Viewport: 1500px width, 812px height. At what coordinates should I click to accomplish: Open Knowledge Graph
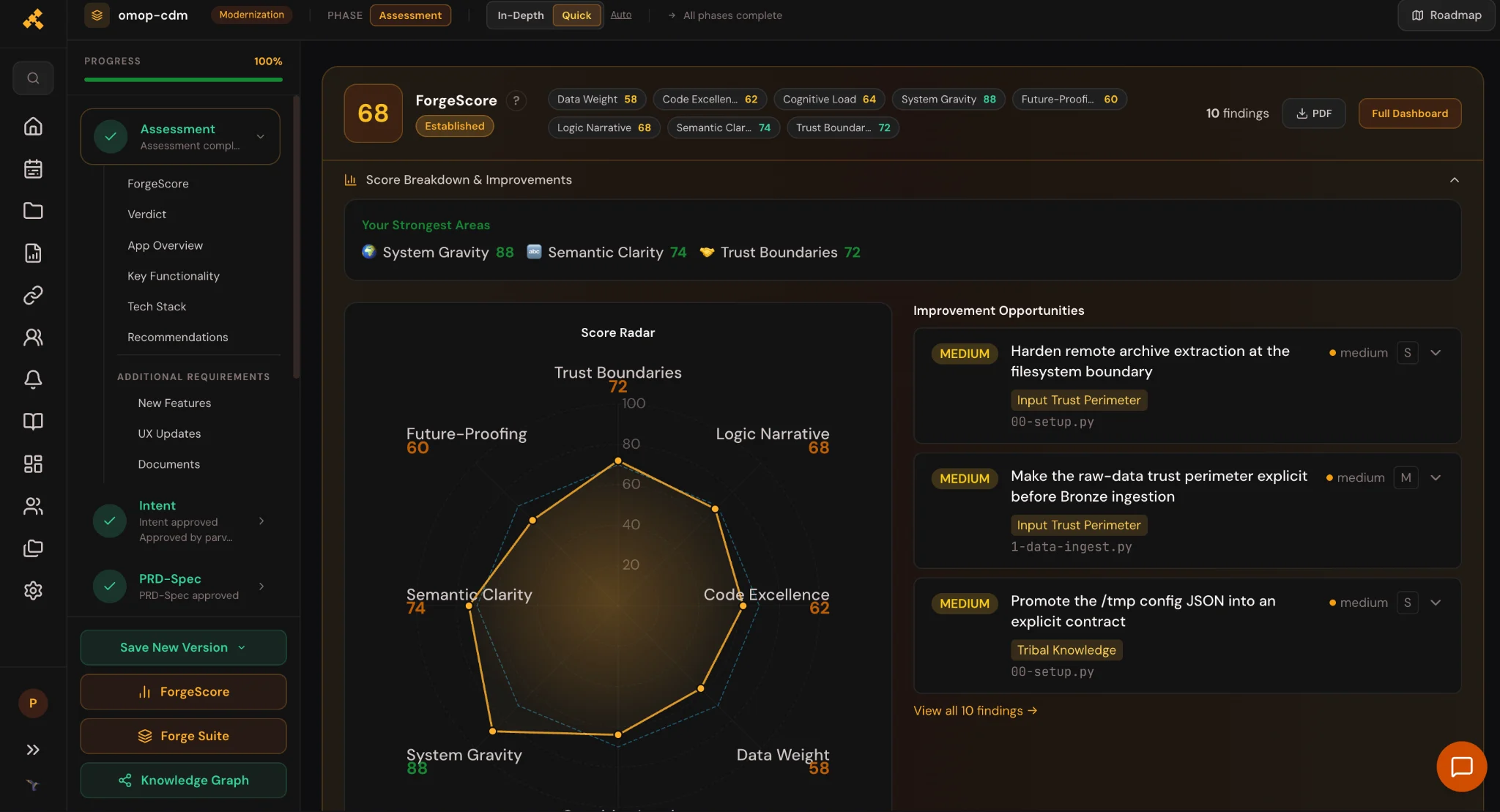[x=183, y=781]
